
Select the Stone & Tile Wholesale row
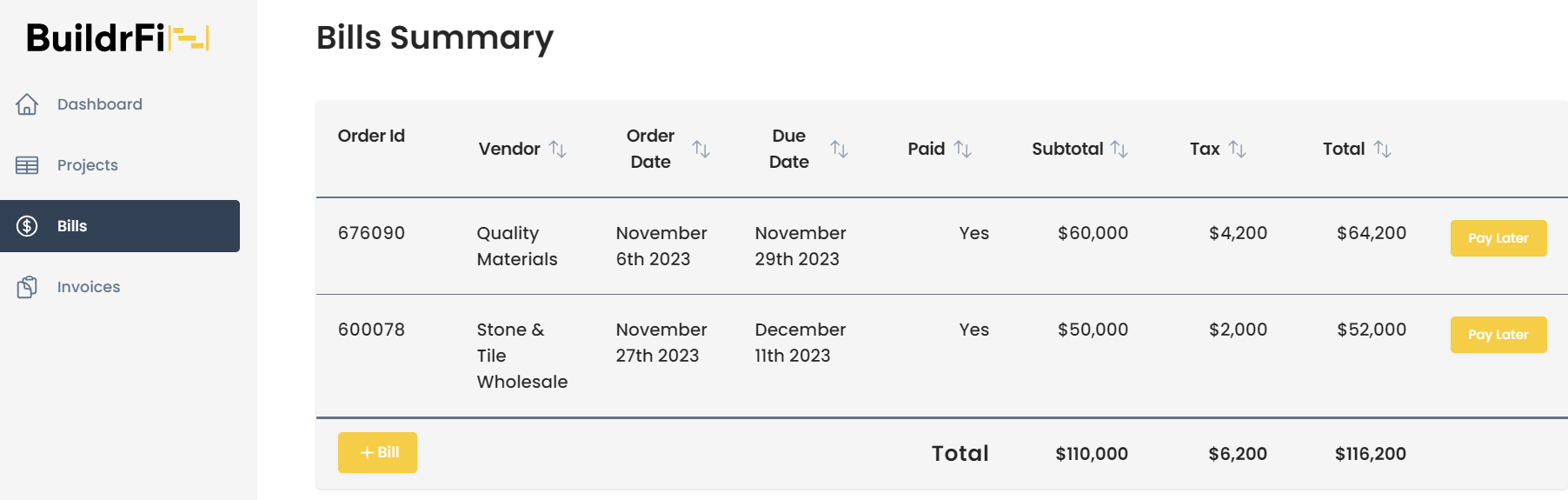pyautogui.click(x=942, y=356)
